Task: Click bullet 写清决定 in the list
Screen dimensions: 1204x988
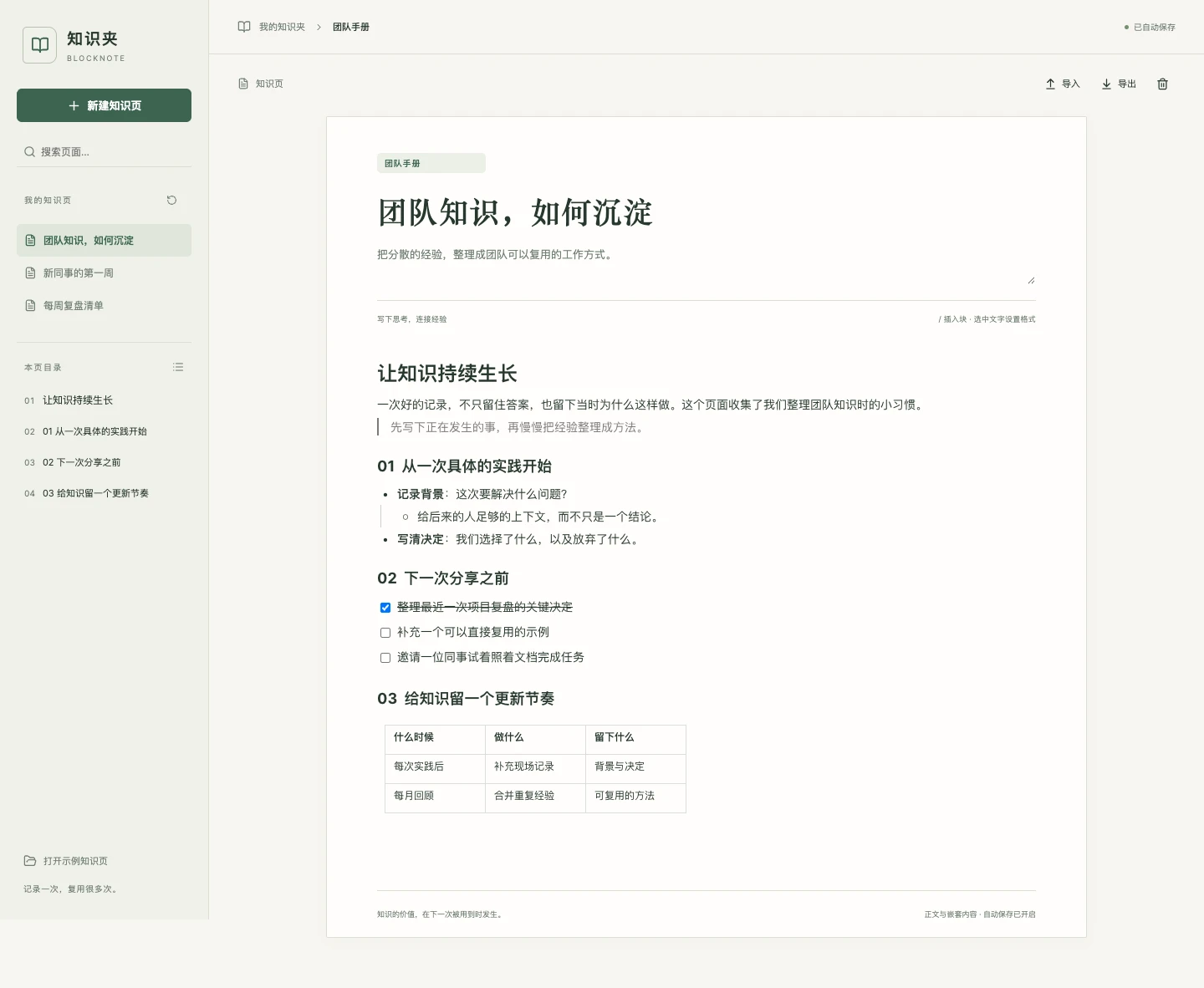Action: click(x=518, y=539)
